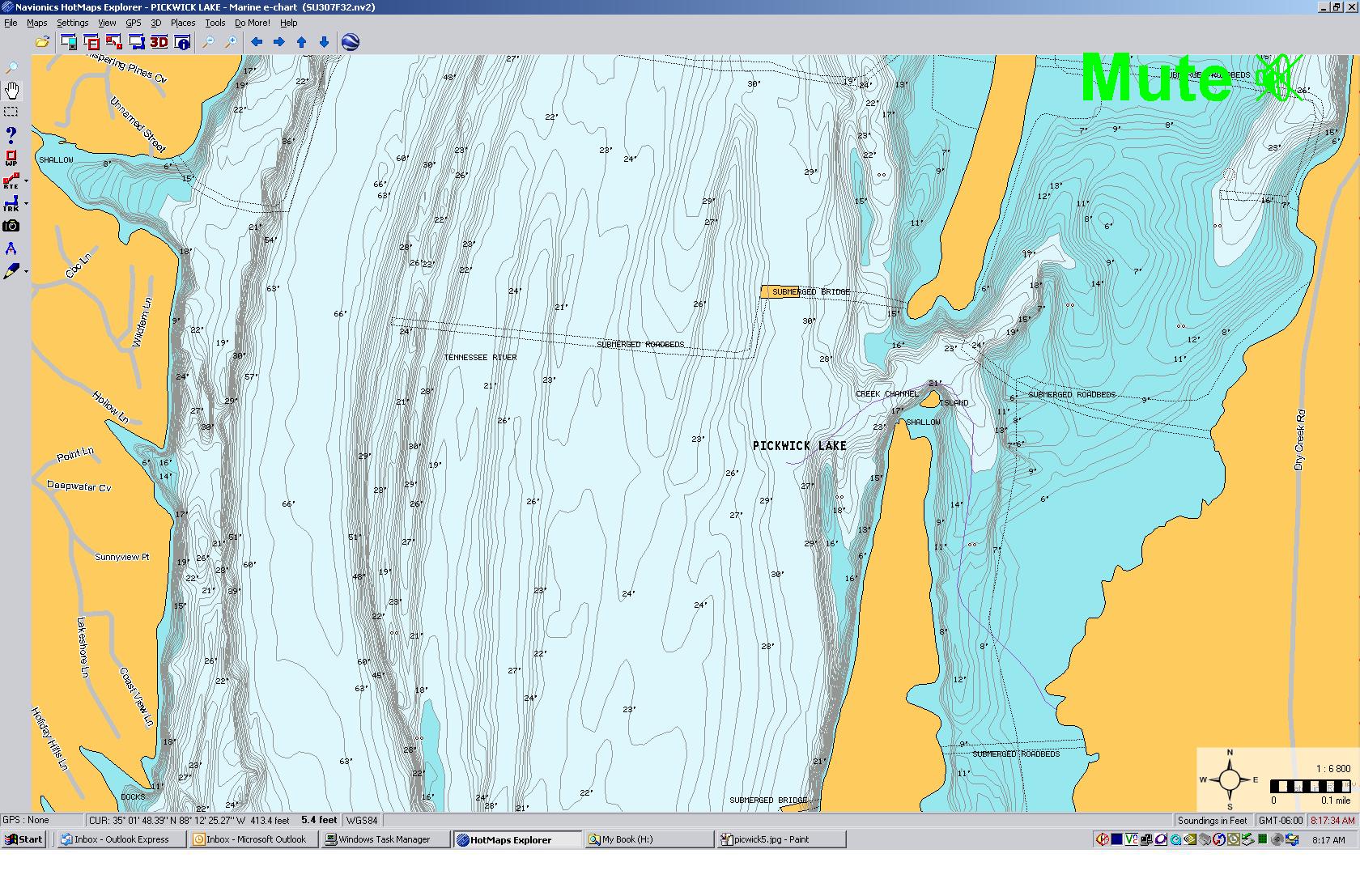Expand the TRK track tool dropdown arrow

(x=27, y=204)
